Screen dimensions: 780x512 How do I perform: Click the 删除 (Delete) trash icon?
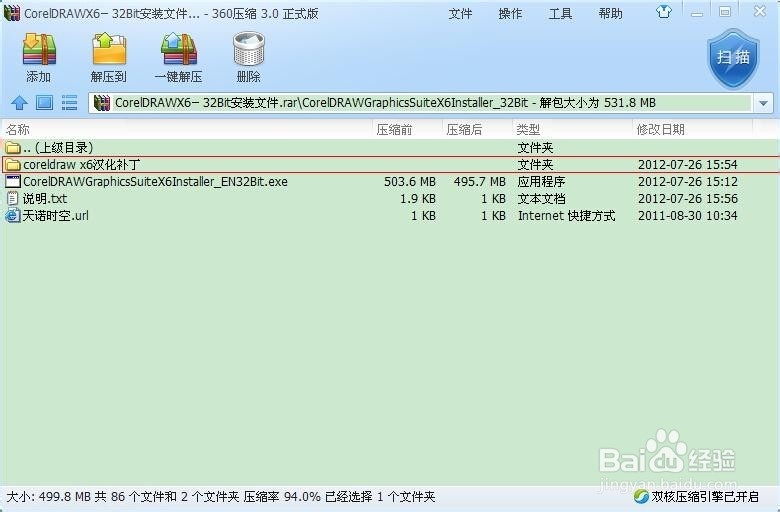coord(249,49)
